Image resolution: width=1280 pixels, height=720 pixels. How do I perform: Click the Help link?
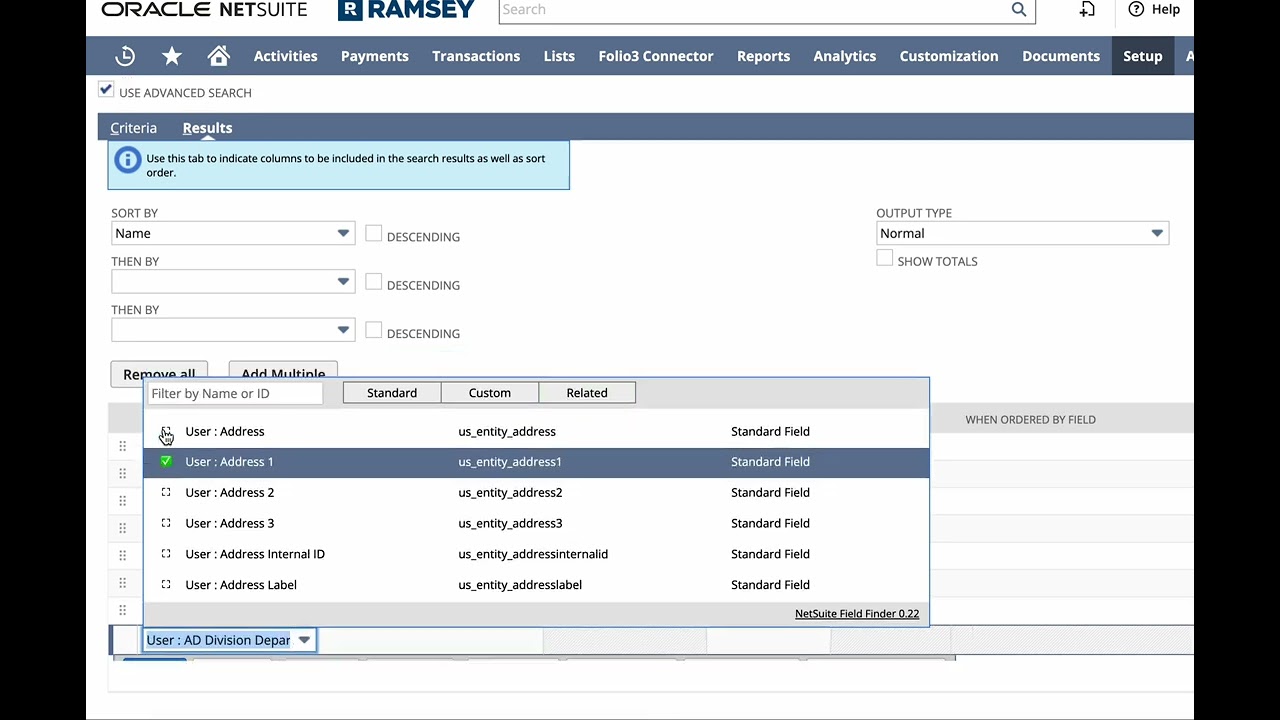tap(1166, 9)
